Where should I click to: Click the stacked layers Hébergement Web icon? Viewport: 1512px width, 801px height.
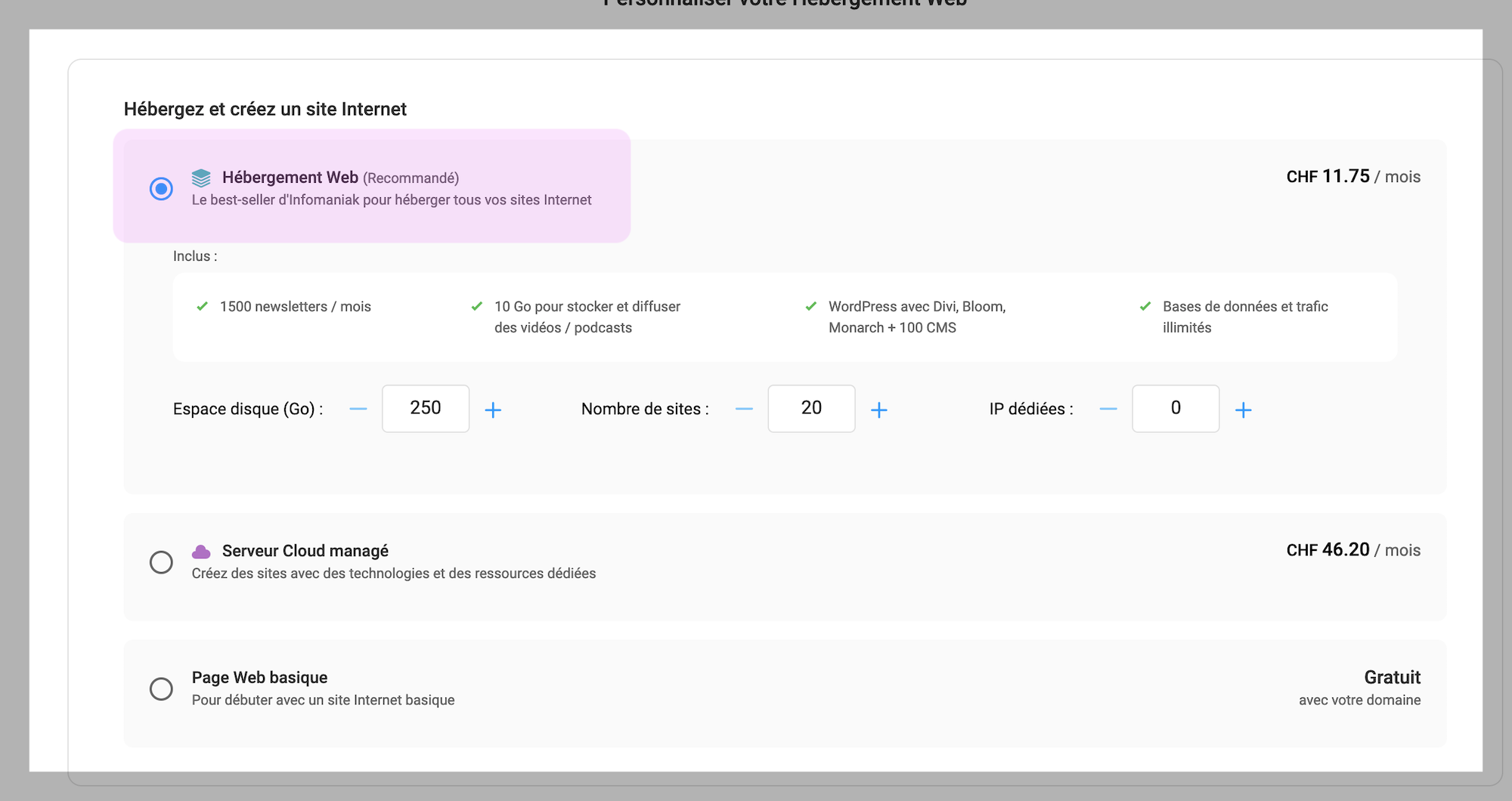coord(201,178)
